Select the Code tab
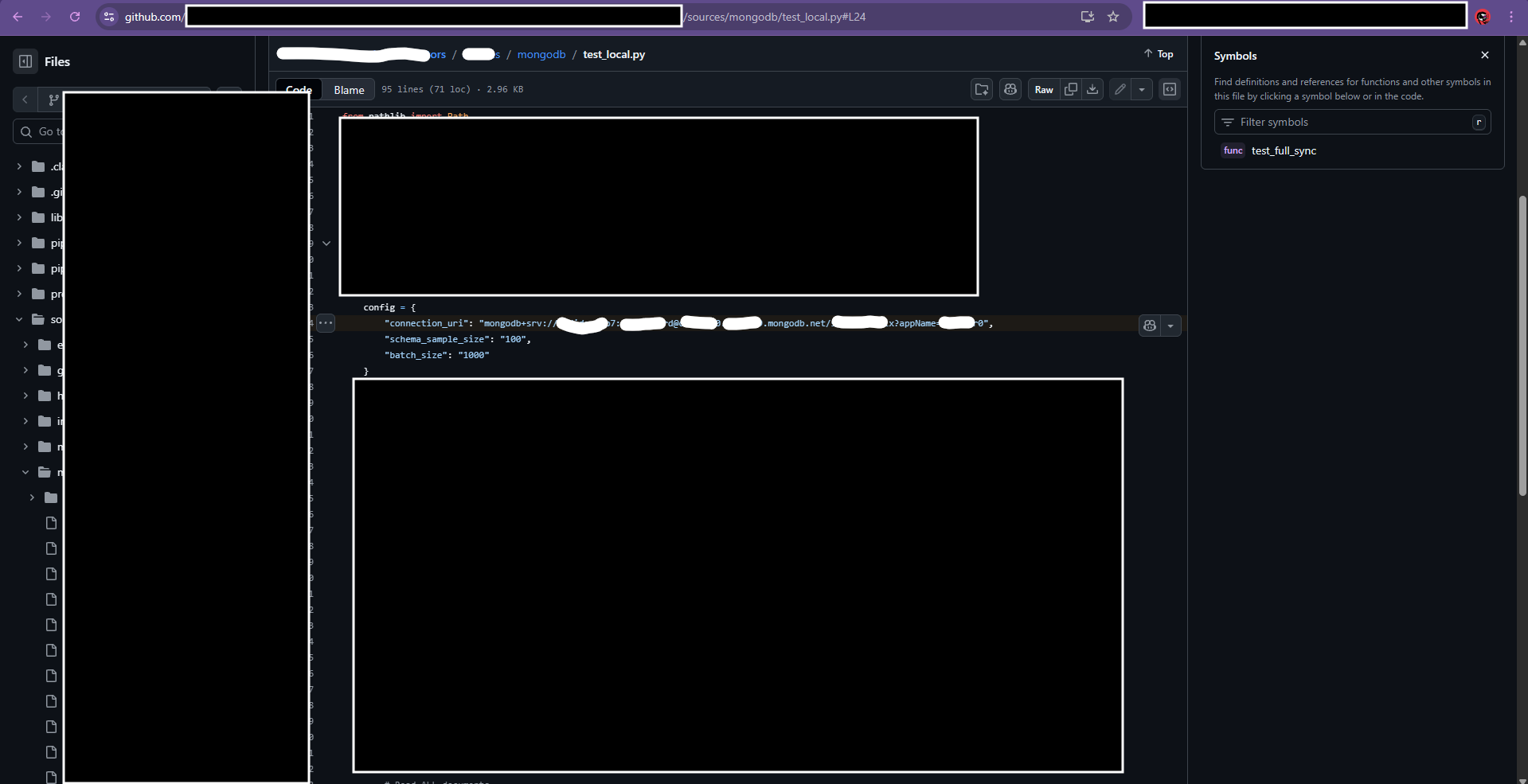 (299, 90)
